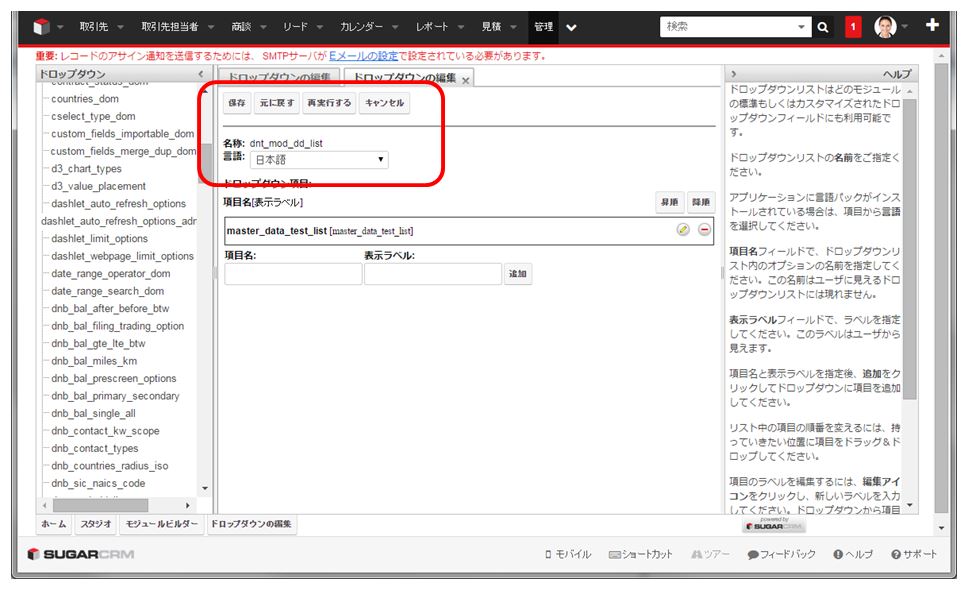Open モバイル in the footer
Screen dimensions: 970x593
coord(568,555)
